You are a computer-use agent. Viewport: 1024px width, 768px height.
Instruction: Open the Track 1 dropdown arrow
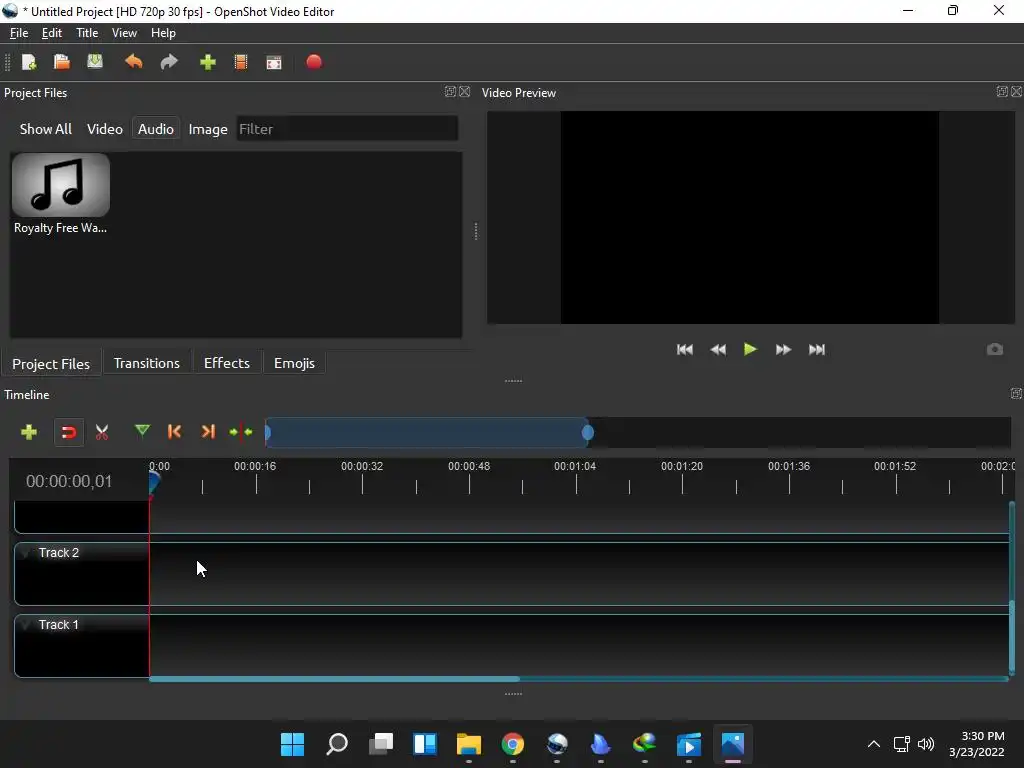[x=25, y=625]
